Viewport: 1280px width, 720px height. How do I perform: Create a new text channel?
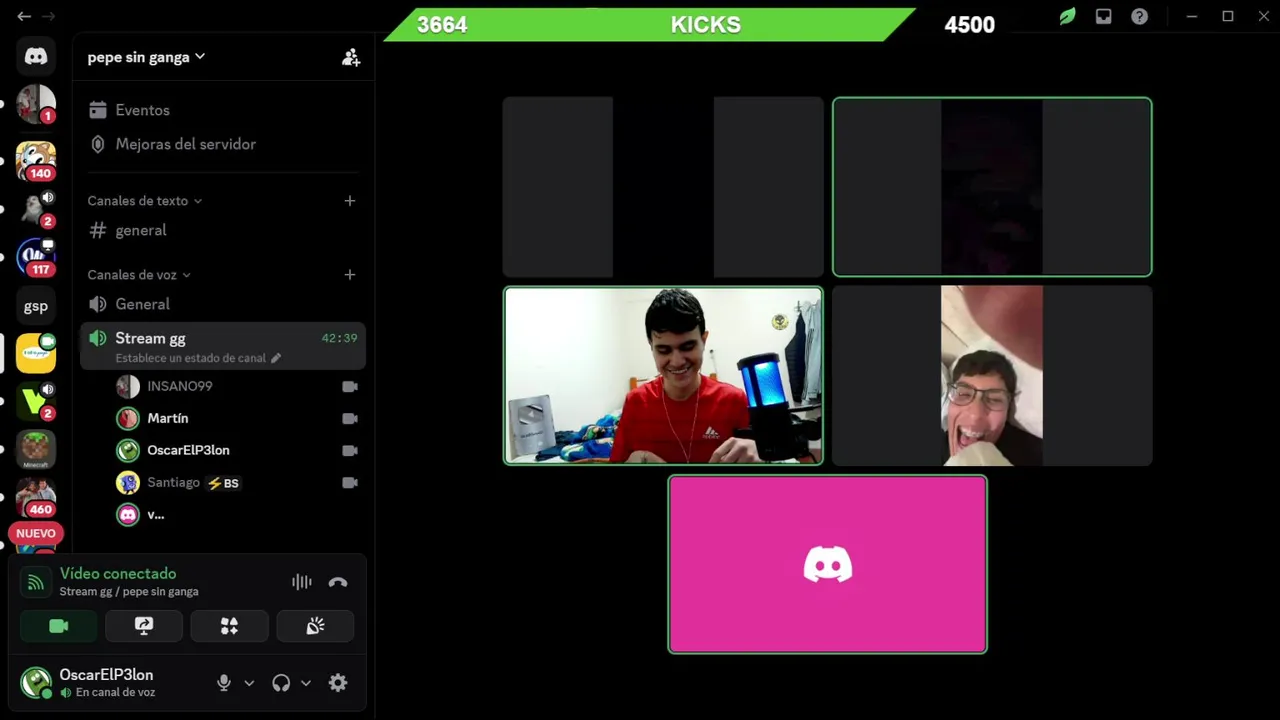point(349,201)
